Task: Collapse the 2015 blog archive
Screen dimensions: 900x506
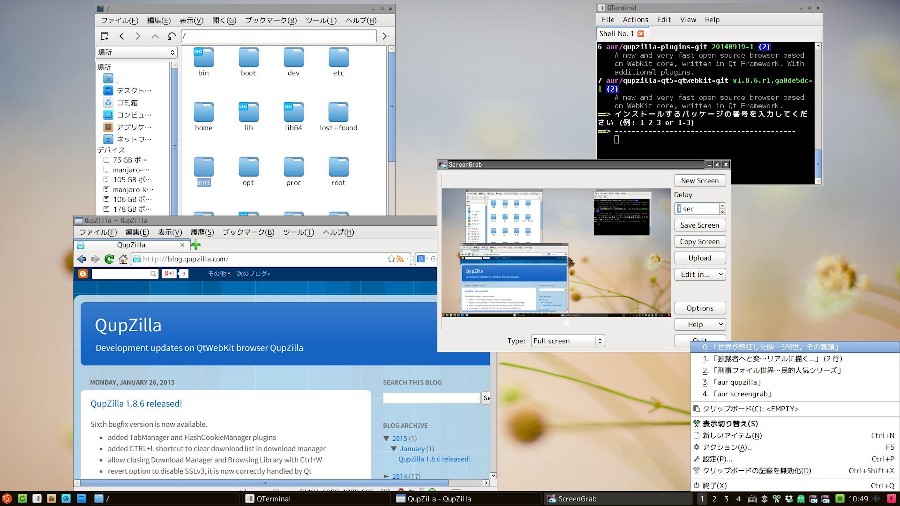Action: pos(386,438)
